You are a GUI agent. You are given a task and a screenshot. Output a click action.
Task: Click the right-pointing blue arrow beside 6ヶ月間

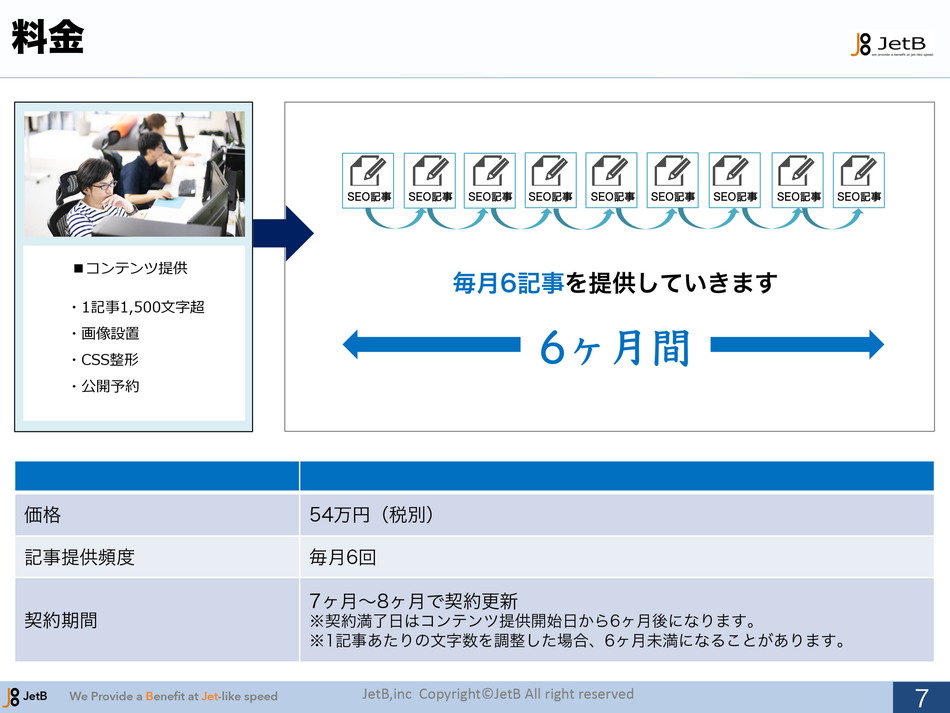pos(797,345)
